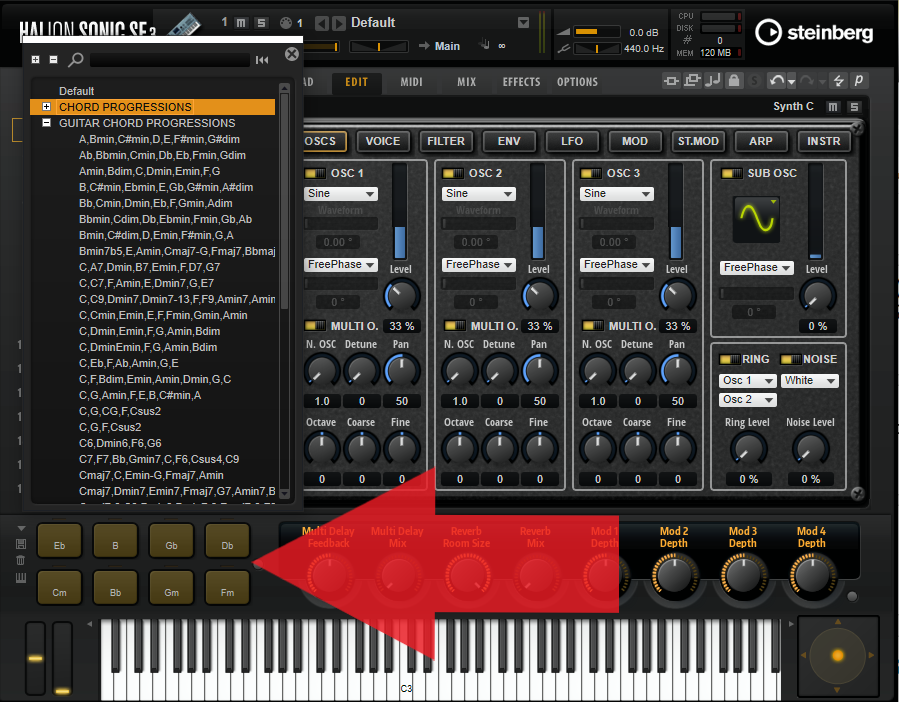Expand all tree nodes with plus icon
This screenshot has height=702, width=899.
pos(36,60)
